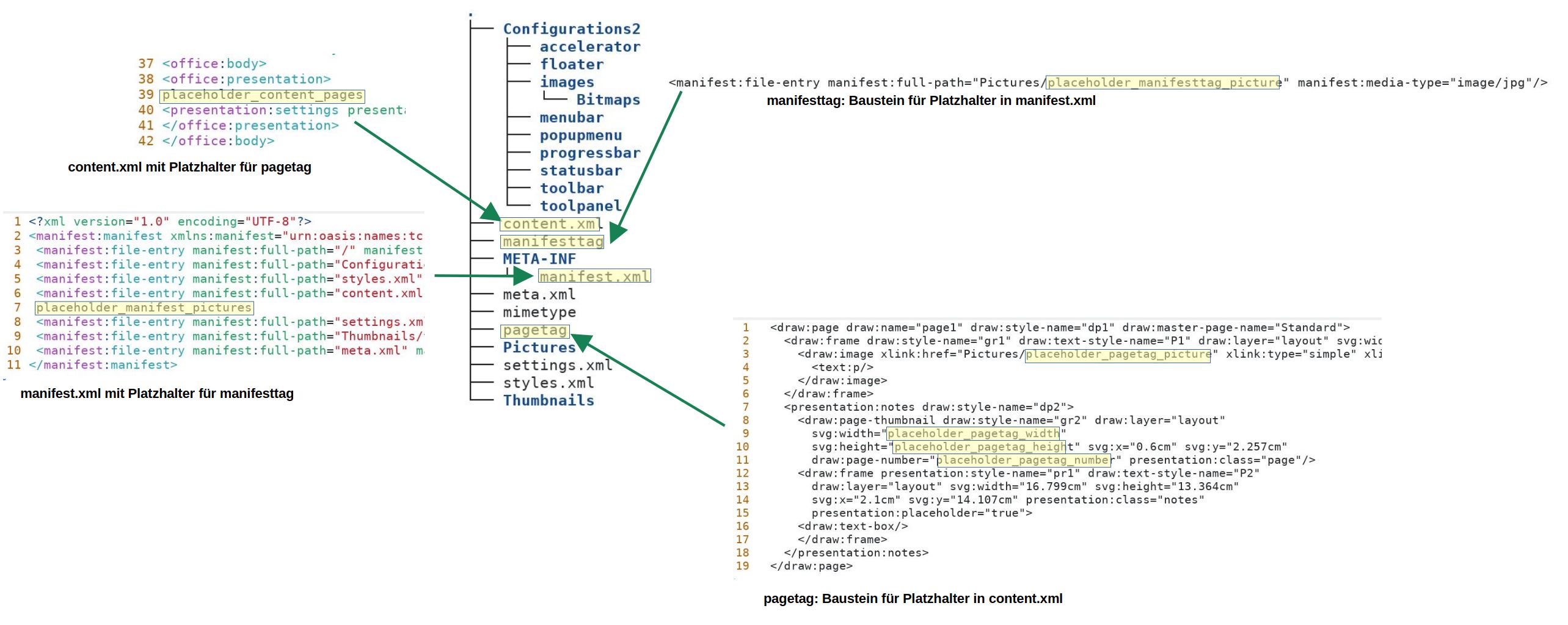Viewport: 1568px width, 625px height.
Task: Open the accelerator folder in the tree
Action: (589, 46)
